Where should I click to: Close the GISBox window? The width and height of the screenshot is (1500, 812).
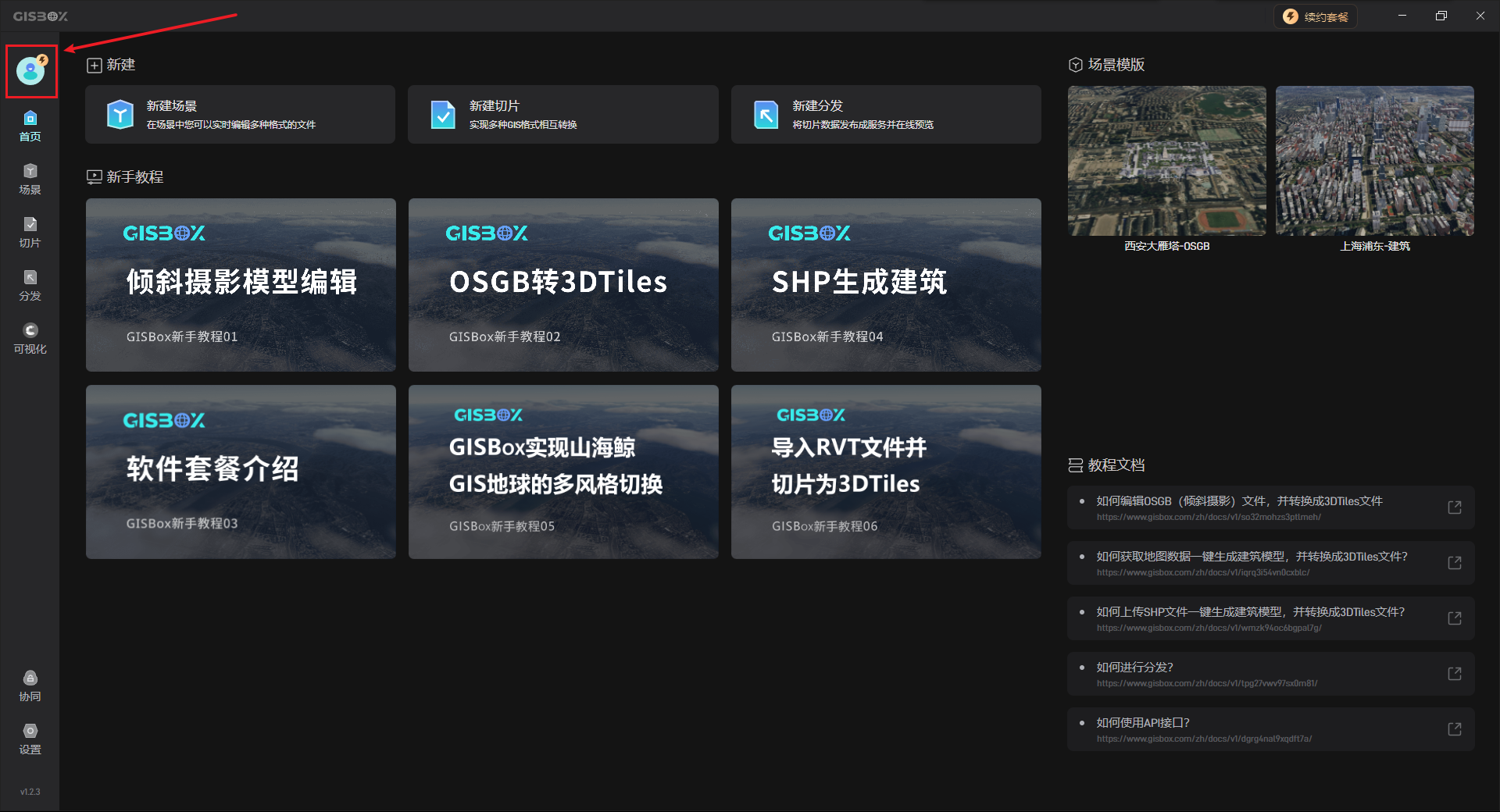pos(1480,16)
